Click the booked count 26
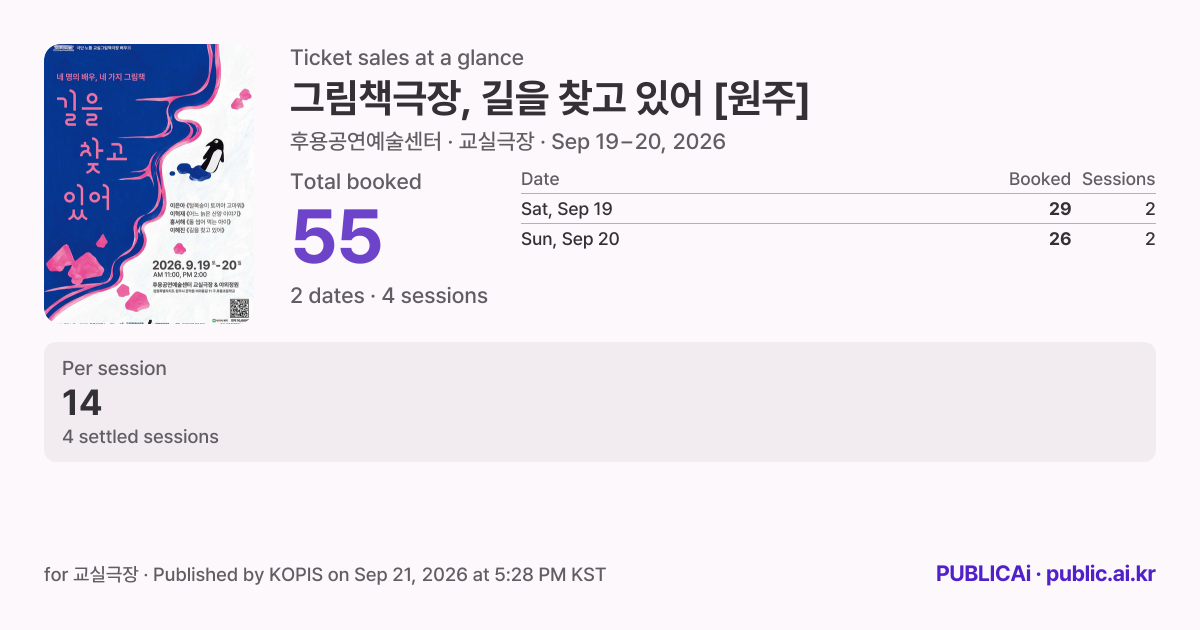The image size is (1200, 630). [x=1059, y=239]
